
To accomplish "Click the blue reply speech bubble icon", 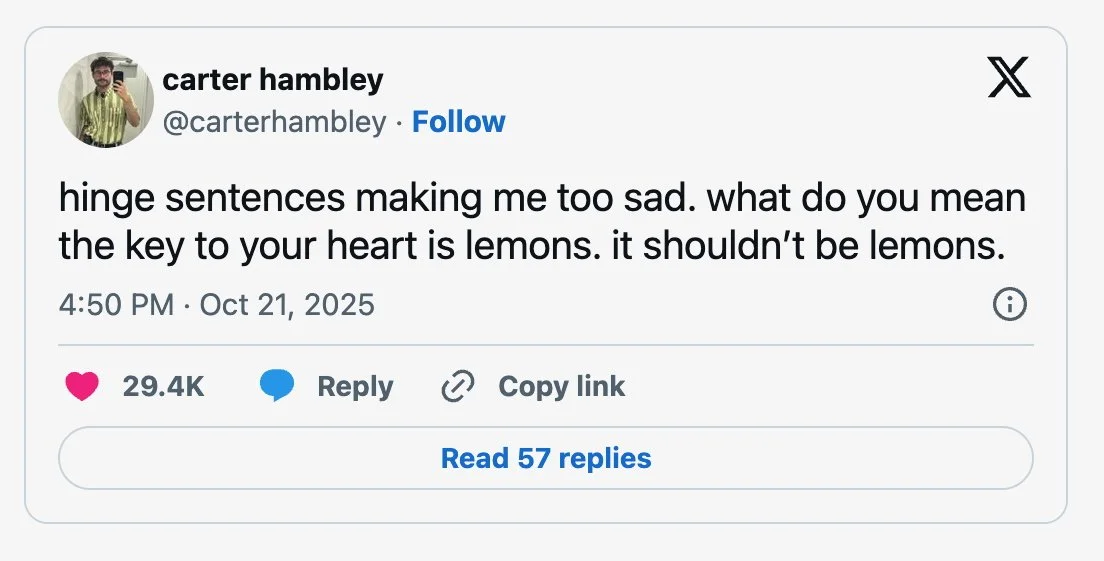I will [x=277, y=386].
